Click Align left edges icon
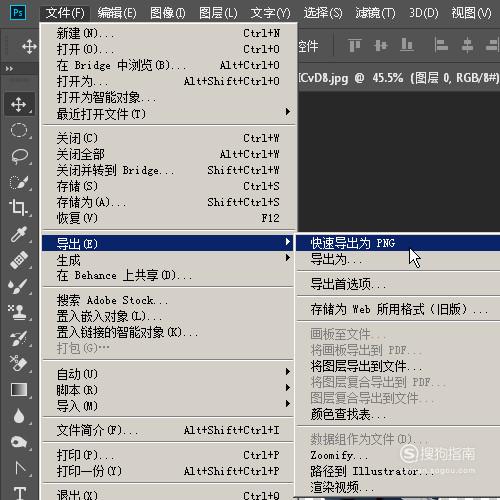Image resolution: width=500 pixels, height=500 pixels. coord(441,45)
